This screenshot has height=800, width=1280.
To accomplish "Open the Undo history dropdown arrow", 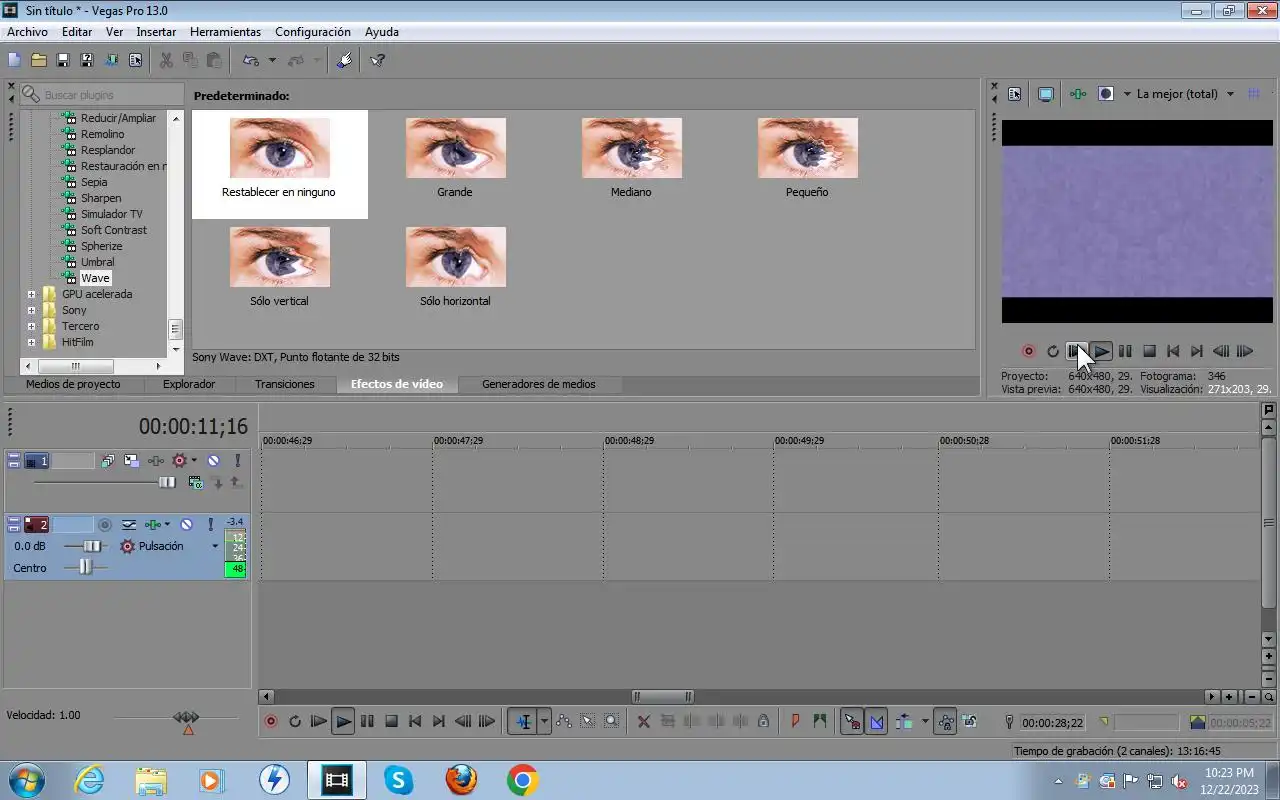I will (272, 60).
